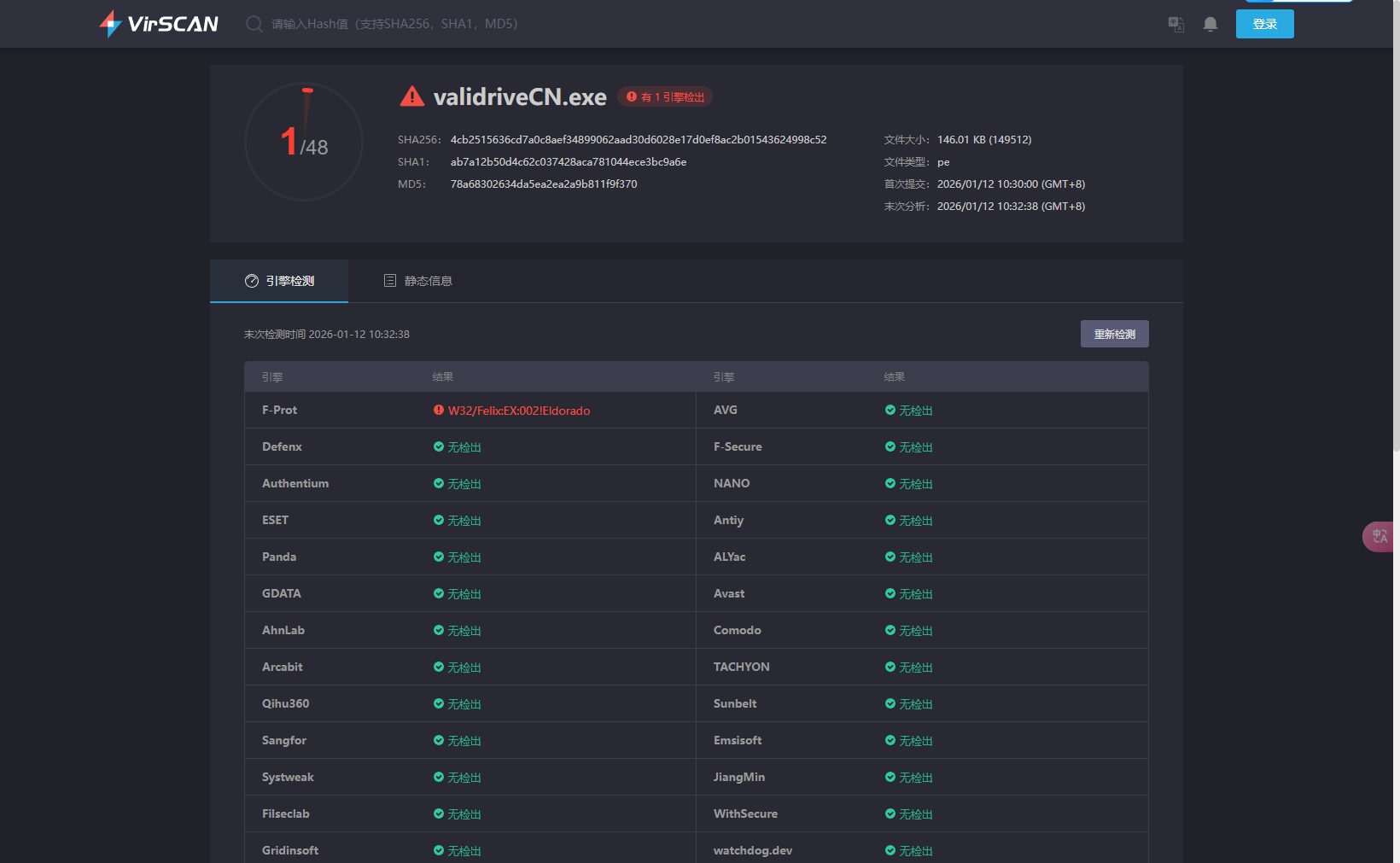Viewport: 1400px width, 863px height.
Task: Focus the hash search input field
Action: [x=394, y=24]
